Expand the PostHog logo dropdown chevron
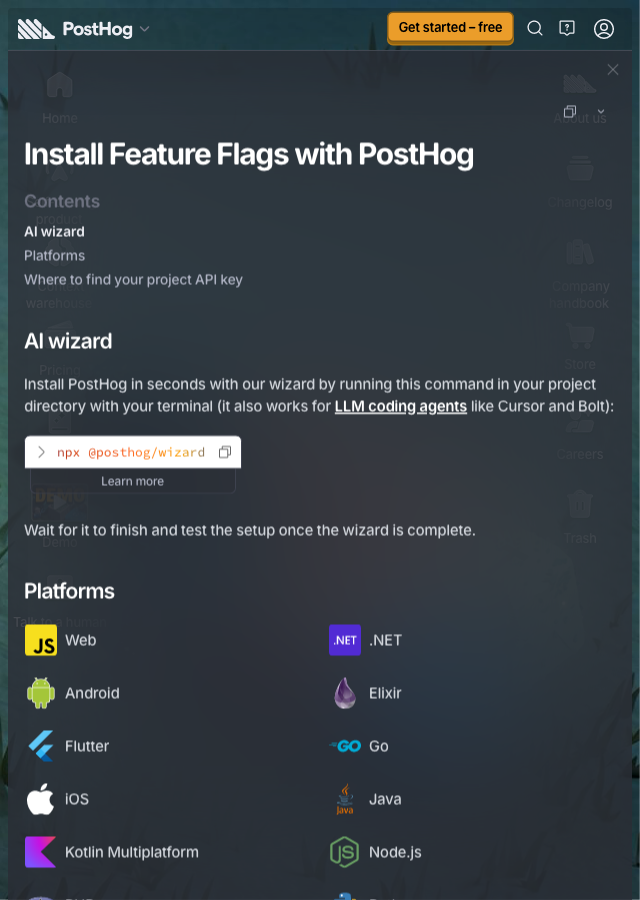640x900 pixels. point(145,29)
